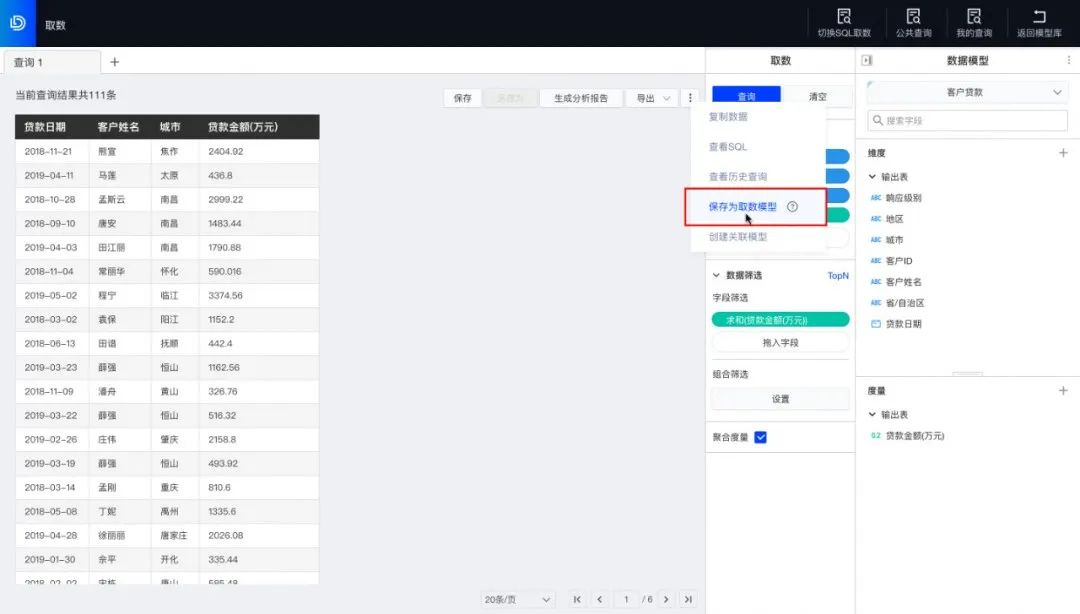Click the 清空 button

tap(818, 96)
